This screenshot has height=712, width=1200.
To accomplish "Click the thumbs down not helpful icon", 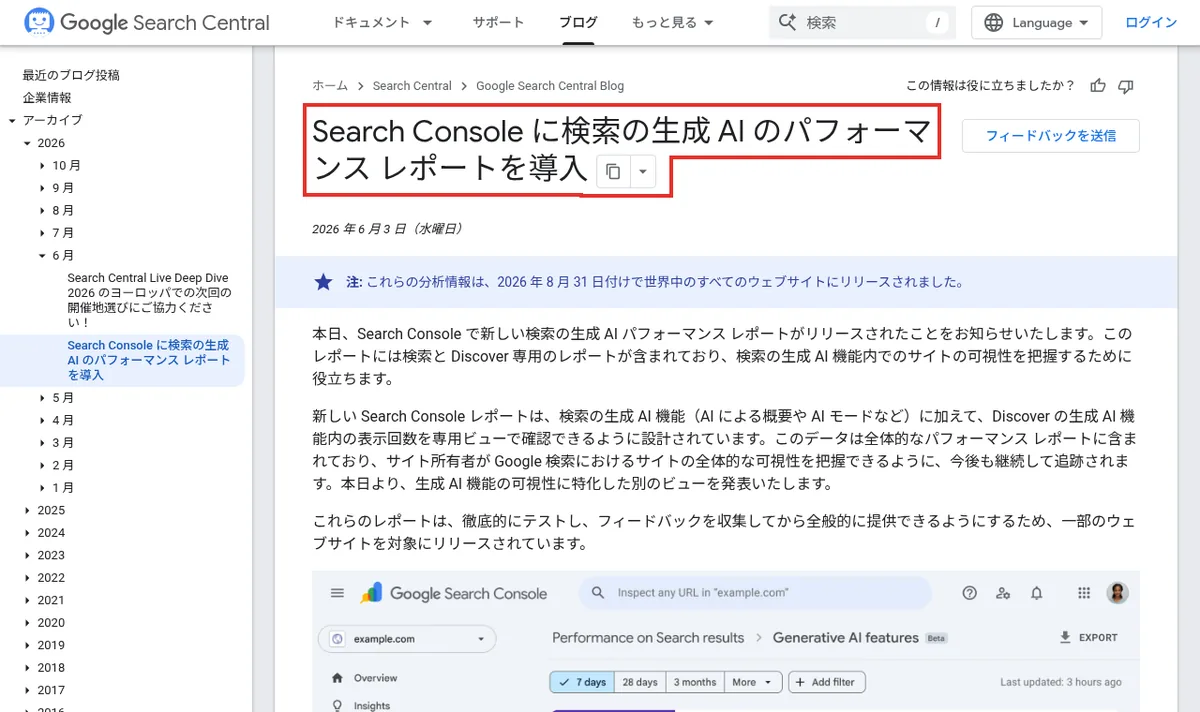I will (x=1126, y=86).
